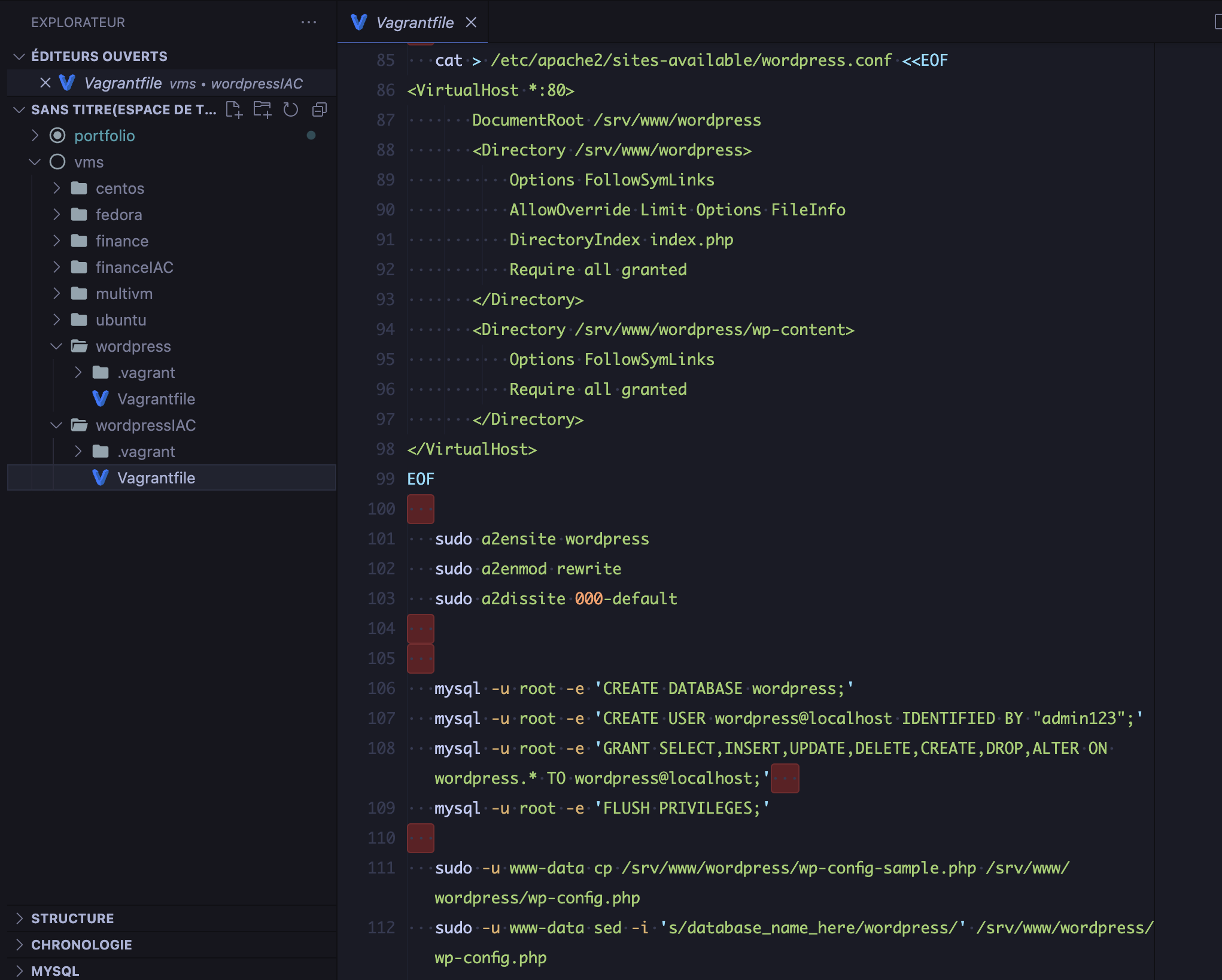Image resolution: width=1222 pixels, height=980 pixels.
Task: Click the 'sudo a2dissite 000-default' line
Action: click(x=556, y=598)
